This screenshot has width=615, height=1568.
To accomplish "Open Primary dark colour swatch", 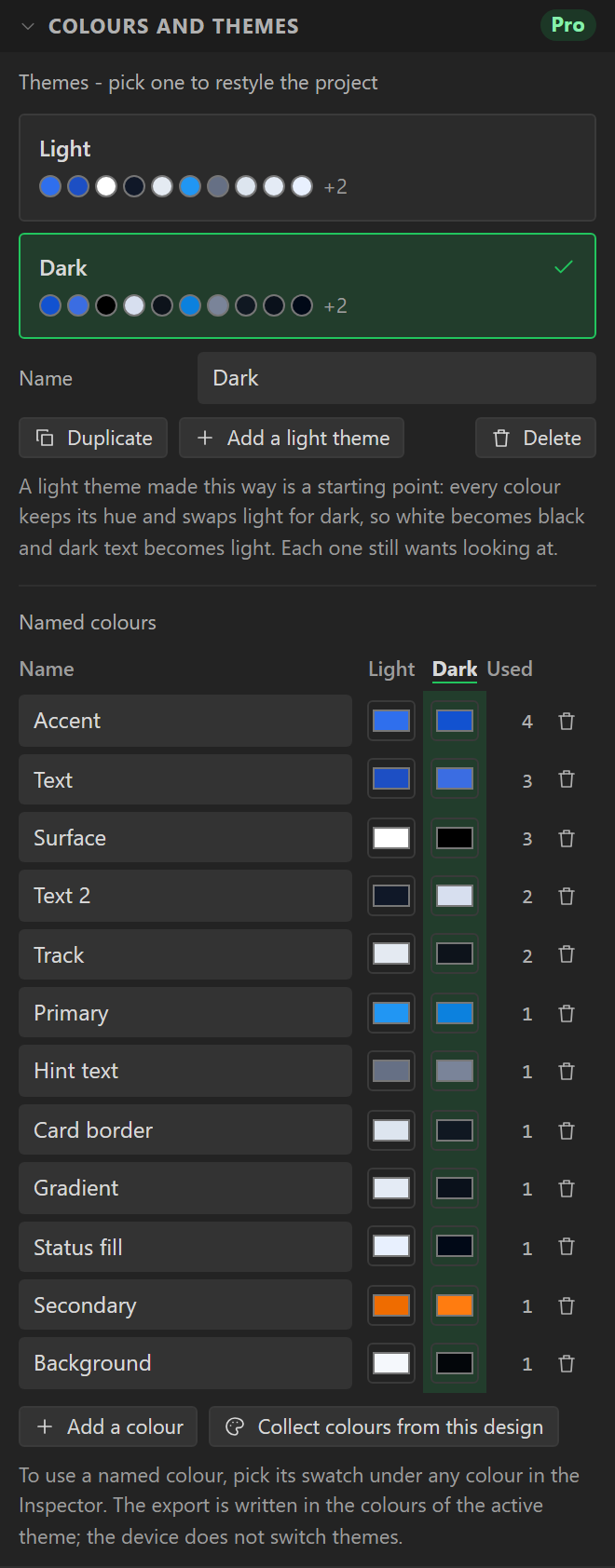I will [455, 1013].
